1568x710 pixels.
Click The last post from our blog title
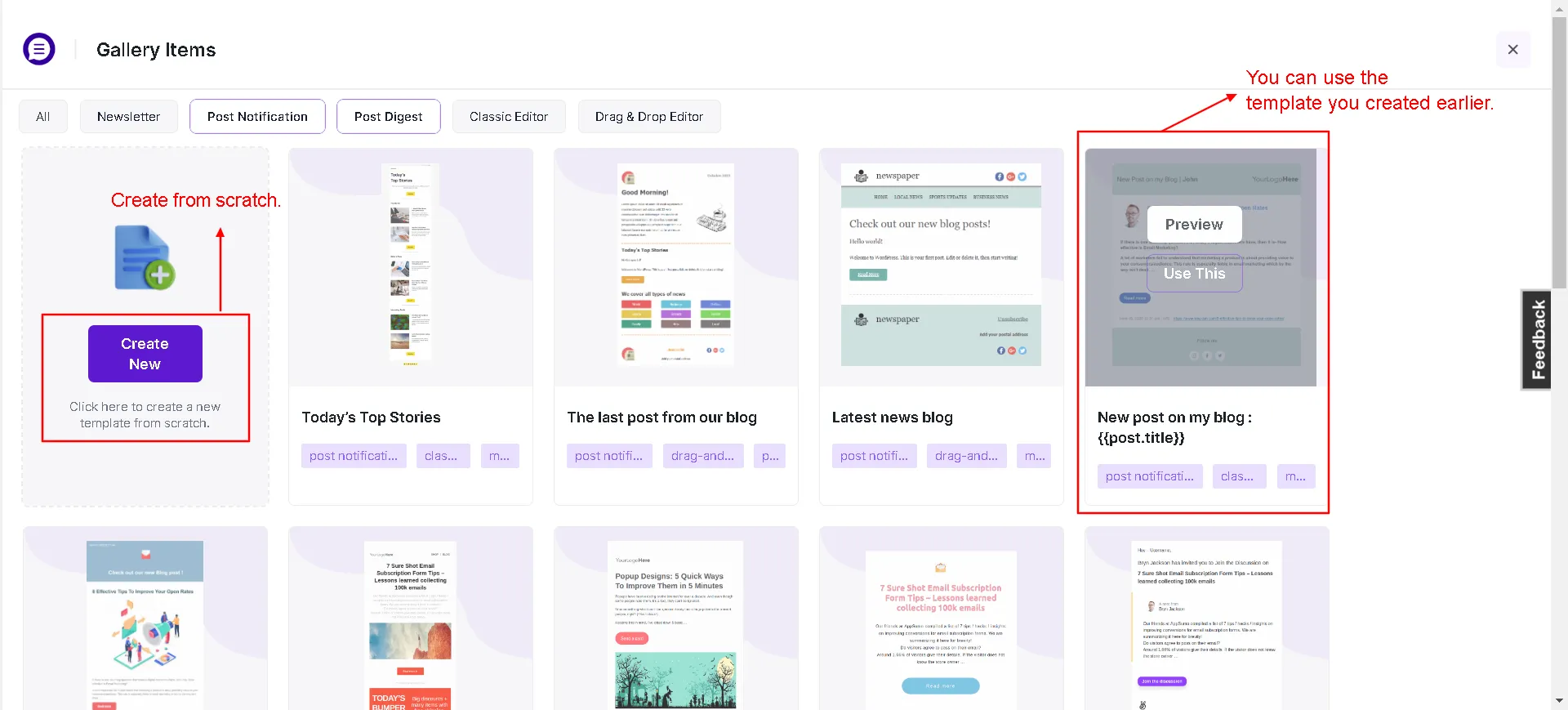pyautogui.click(x=661, y=418)
